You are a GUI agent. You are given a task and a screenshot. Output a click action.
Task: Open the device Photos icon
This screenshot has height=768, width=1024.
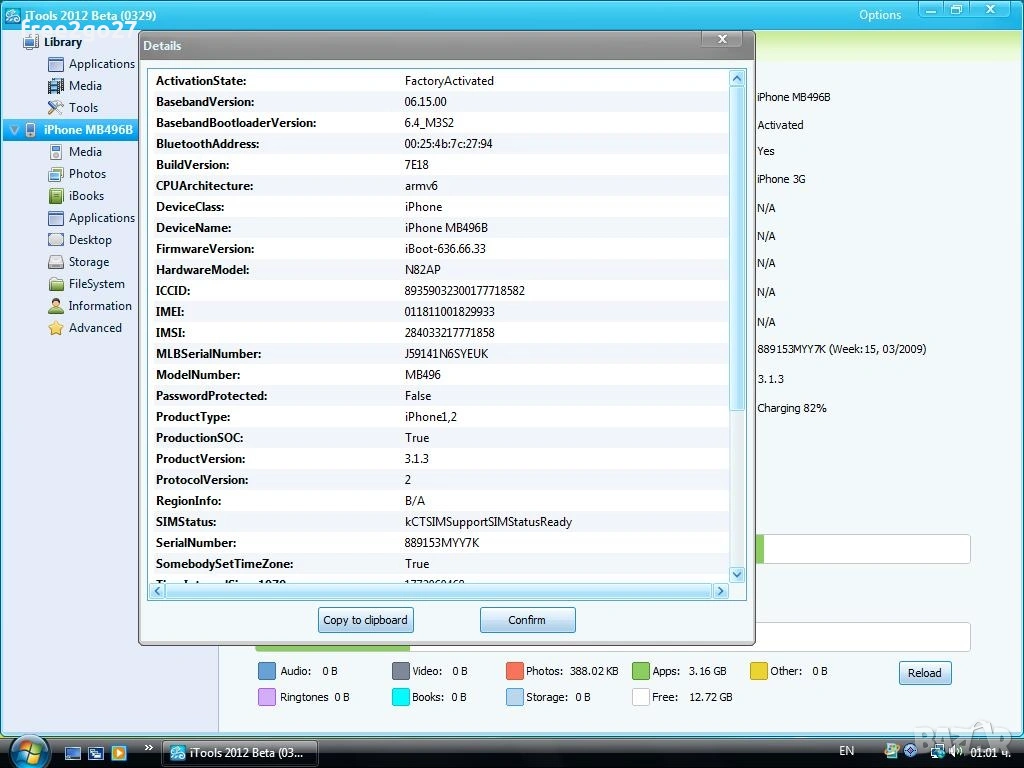click(56, 174)
